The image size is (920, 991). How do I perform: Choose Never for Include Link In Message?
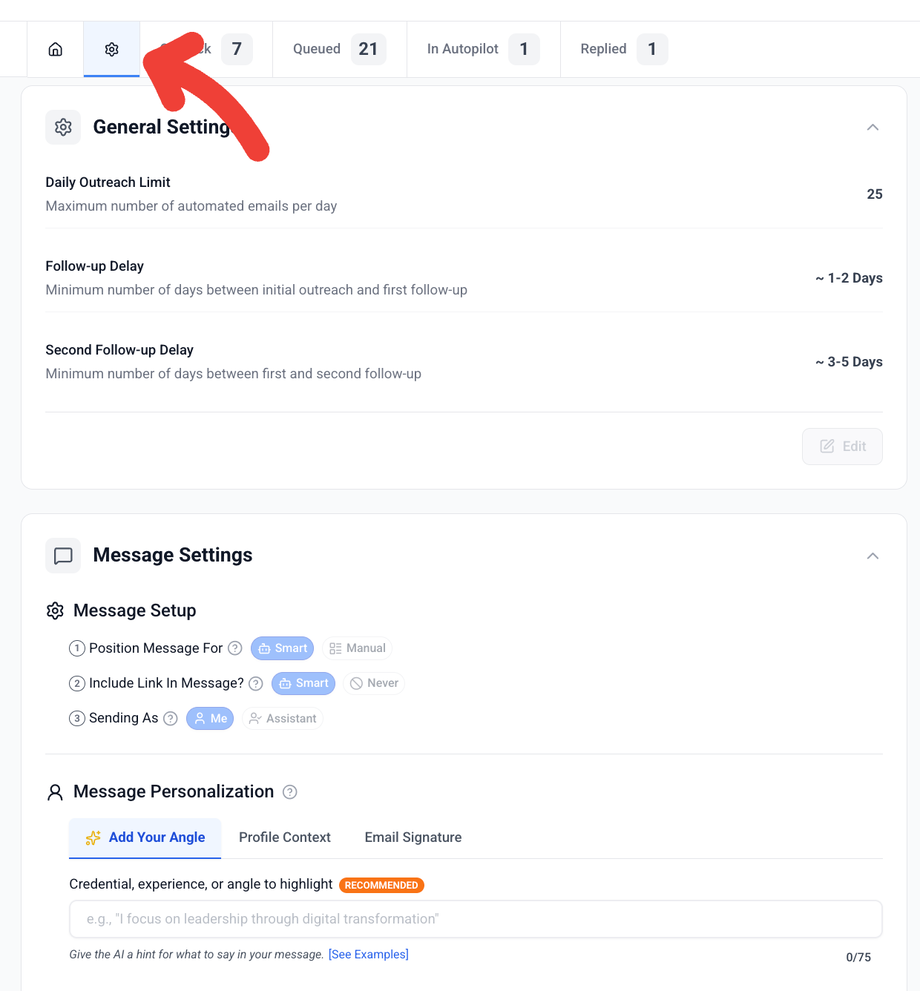[x=374, y=684]
